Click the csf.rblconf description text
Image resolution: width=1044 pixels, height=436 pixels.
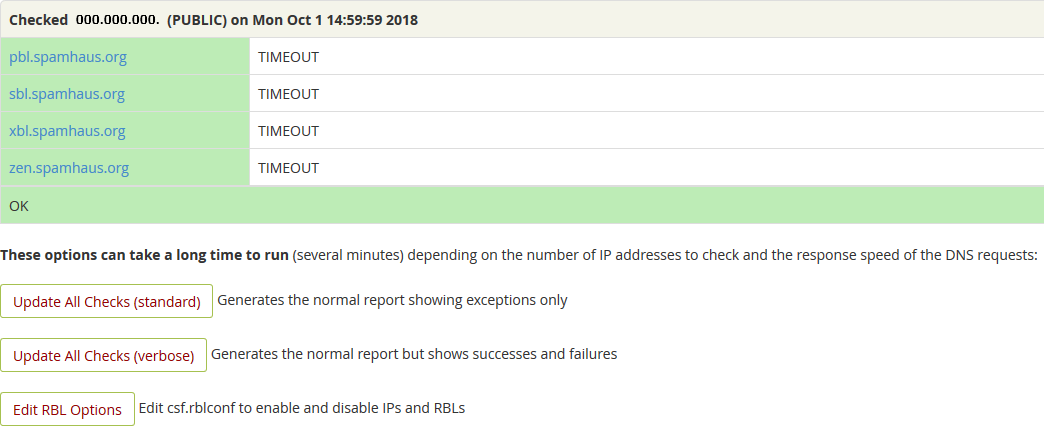pos(302,408)
